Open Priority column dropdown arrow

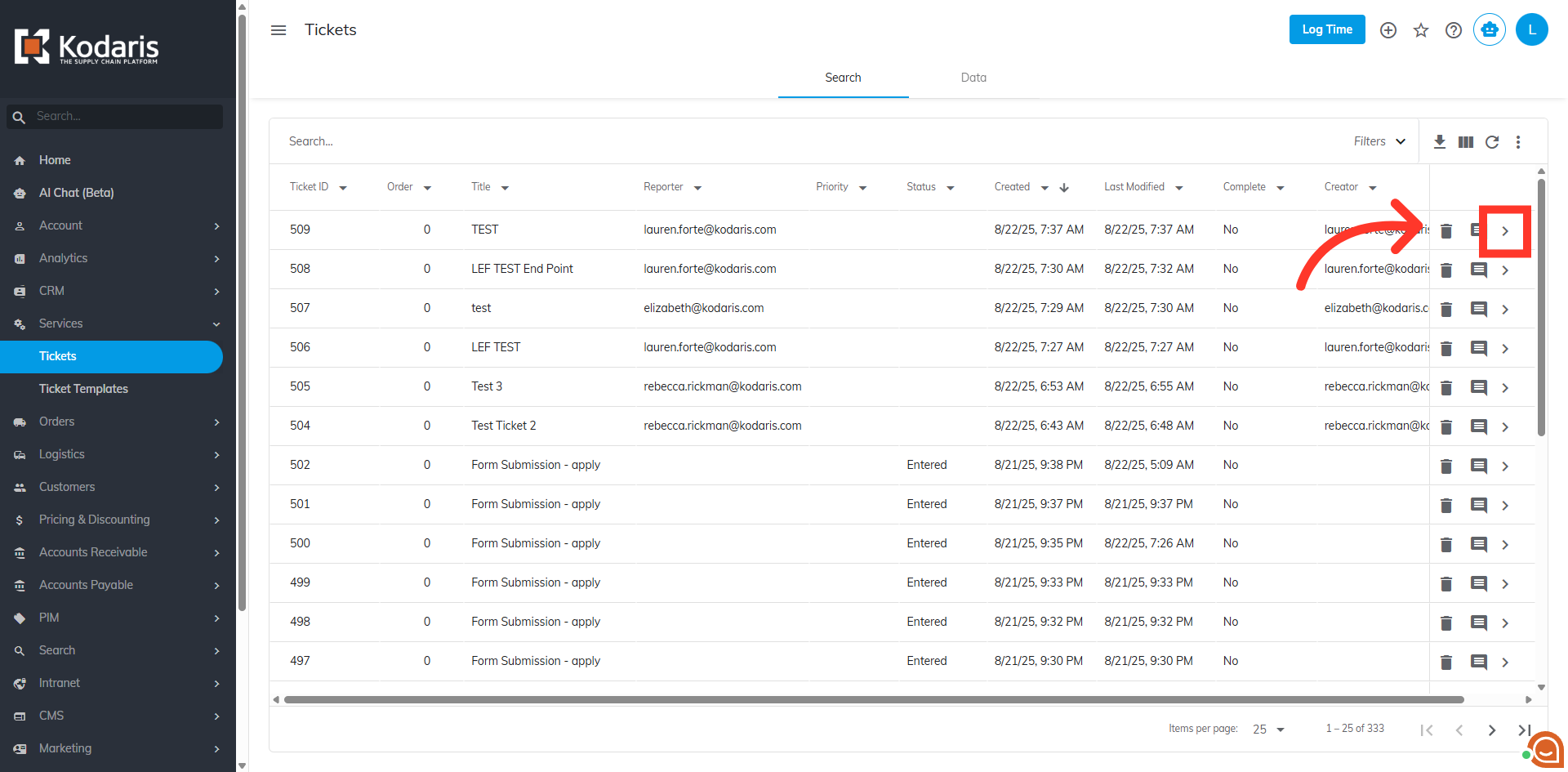[862, 188]
